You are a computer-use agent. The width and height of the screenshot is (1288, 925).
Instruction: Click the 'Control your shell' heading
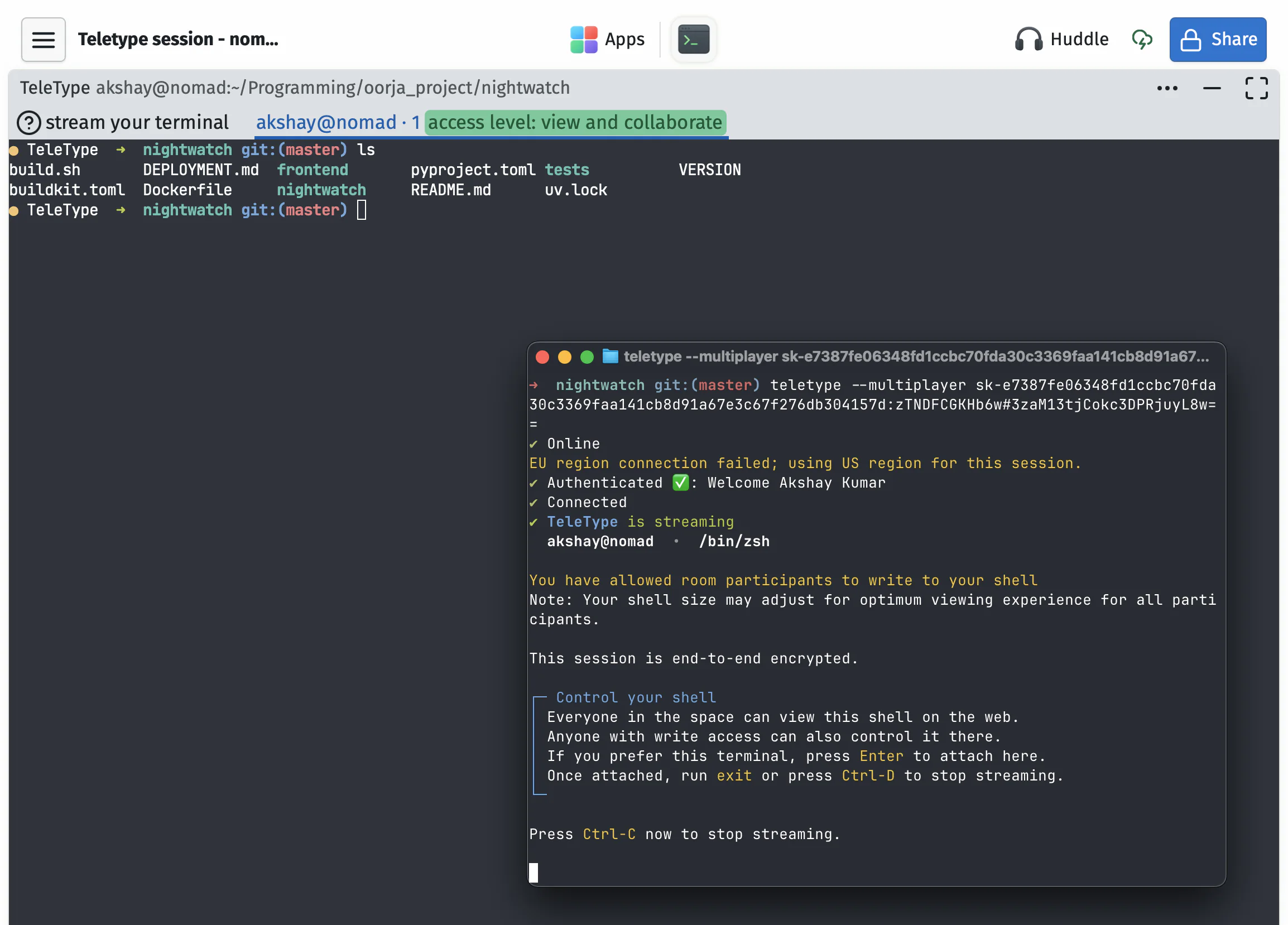click(636, 697)
